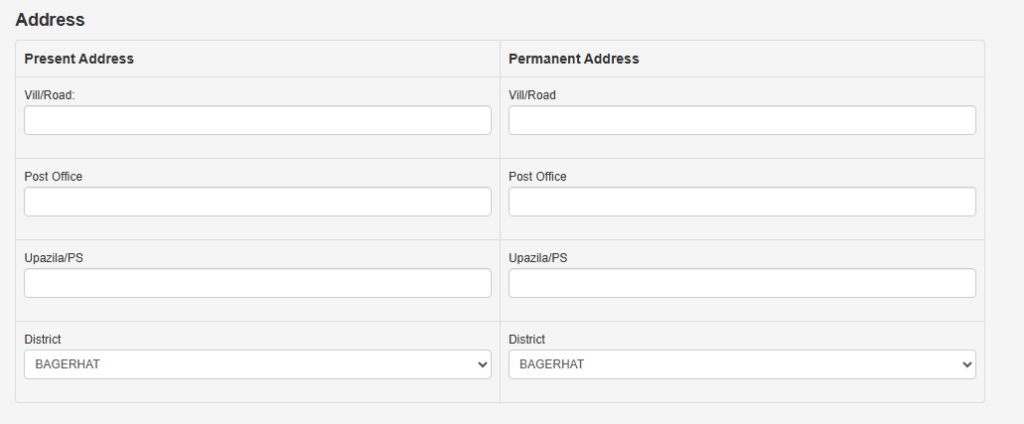
Task: Click the Address section heading
Action: click(x=50, y=19)
